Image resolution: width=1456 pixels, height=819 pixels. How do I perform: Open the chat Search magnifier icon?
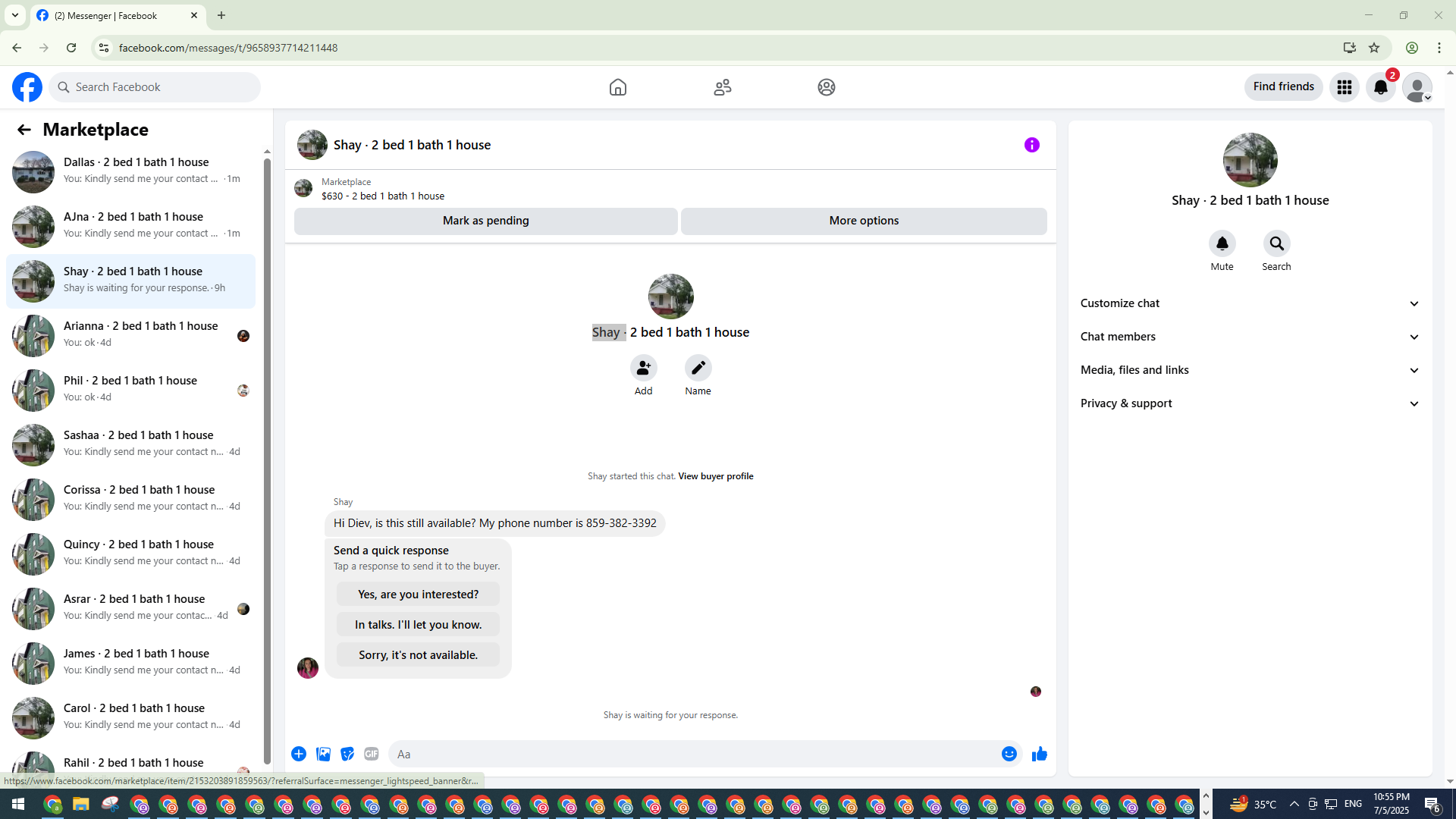(1276, 243)
